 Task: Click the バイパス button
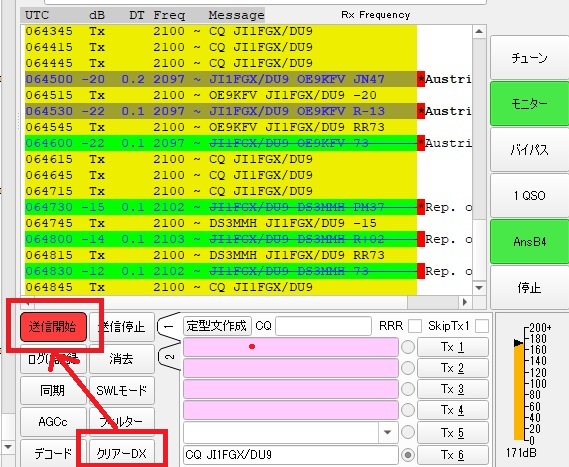529,149
